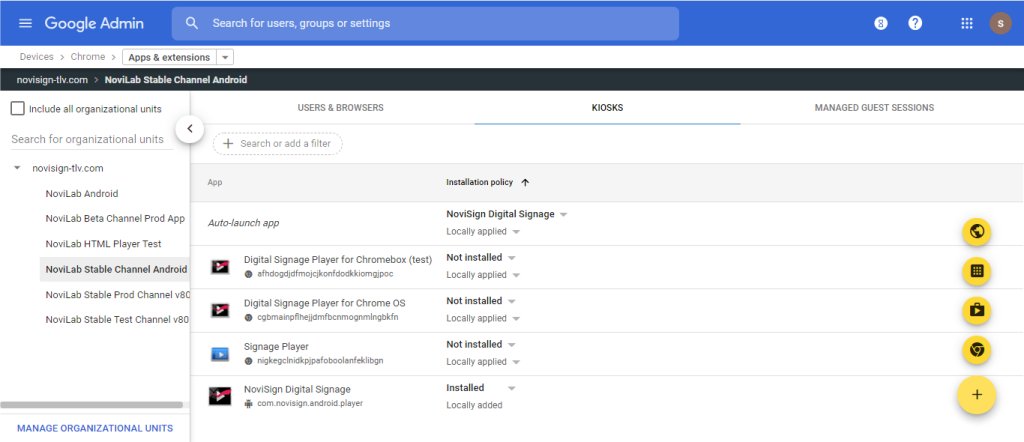This screenshot has width=1024, height=442.
Task: Click novisign-tlv.com in the dark path bar
Action: [52, 80]
